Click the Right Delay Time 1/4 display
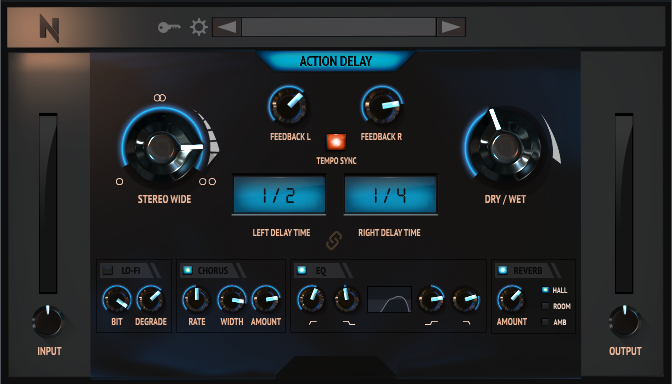The height and width of the screenshot is (384, 672). tap(390, 195)
